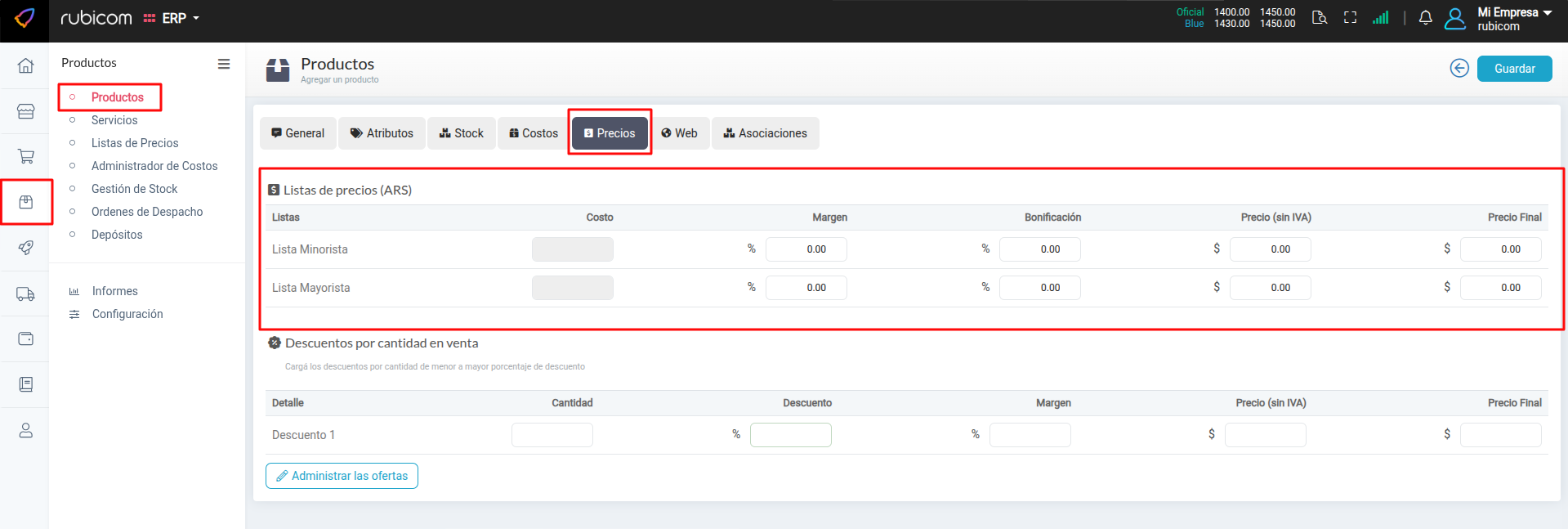Click the back arrow circle icon

click(1459, 68)
